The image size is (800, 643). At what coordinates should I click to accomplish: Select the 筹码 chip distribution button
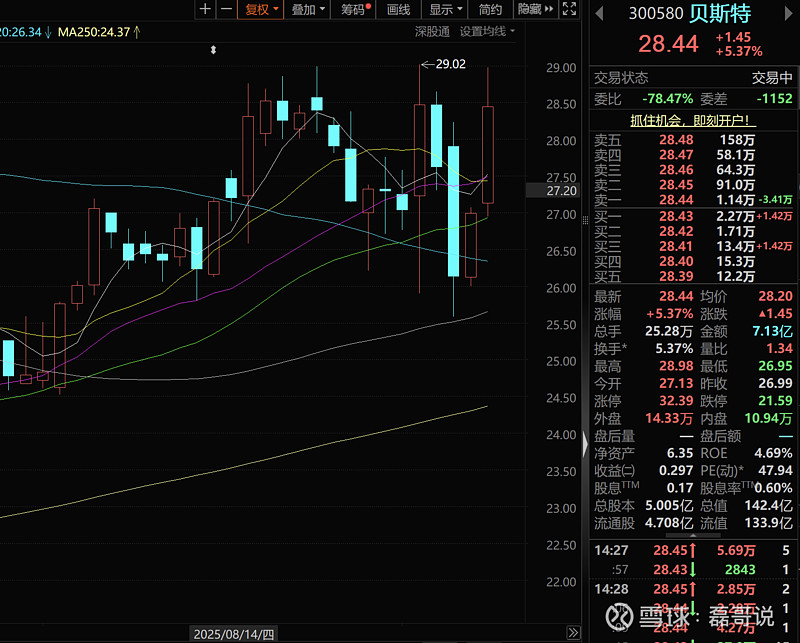coord(353,9)
